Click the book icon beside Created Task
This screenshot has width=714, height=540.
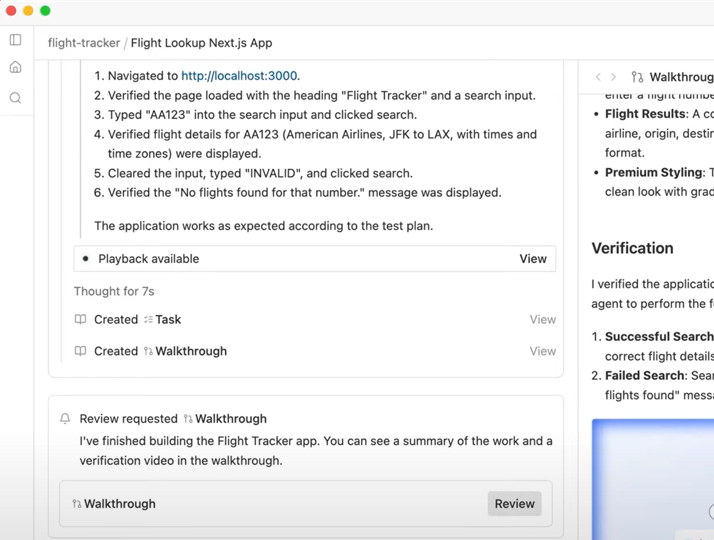pos(81,320)
